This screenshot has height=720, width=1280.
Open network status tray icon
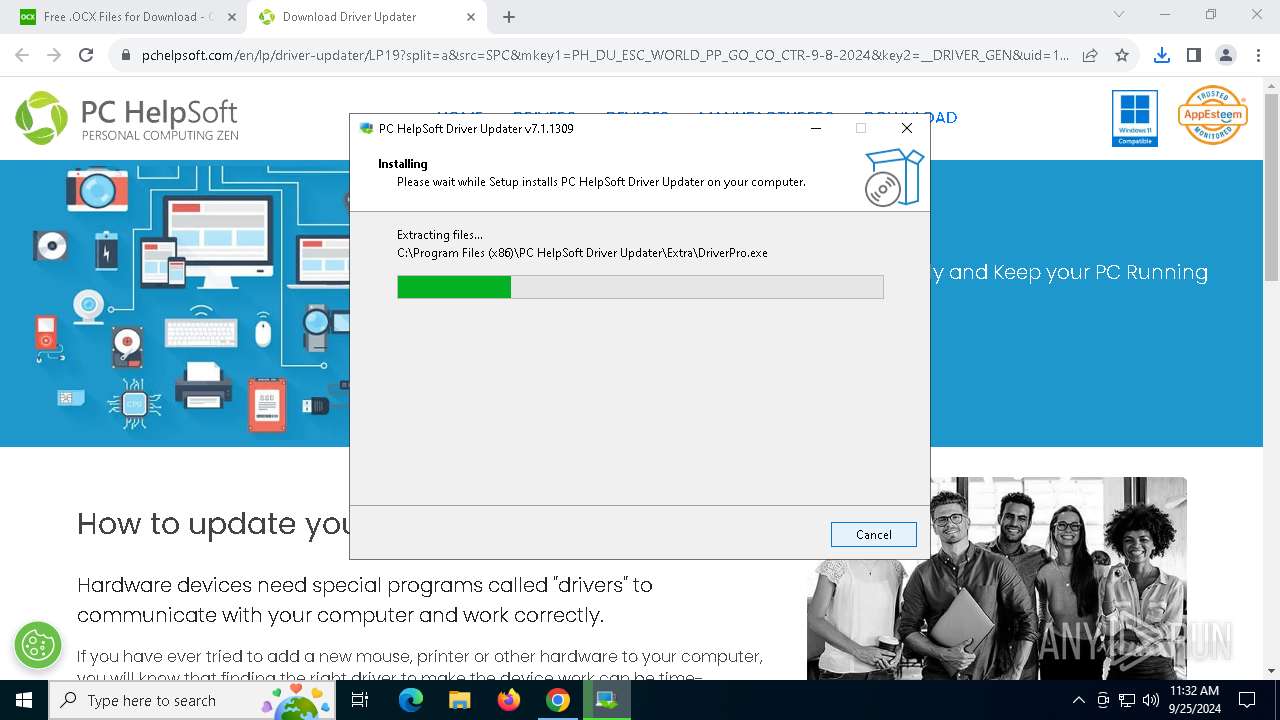[x=1126, y=700]
